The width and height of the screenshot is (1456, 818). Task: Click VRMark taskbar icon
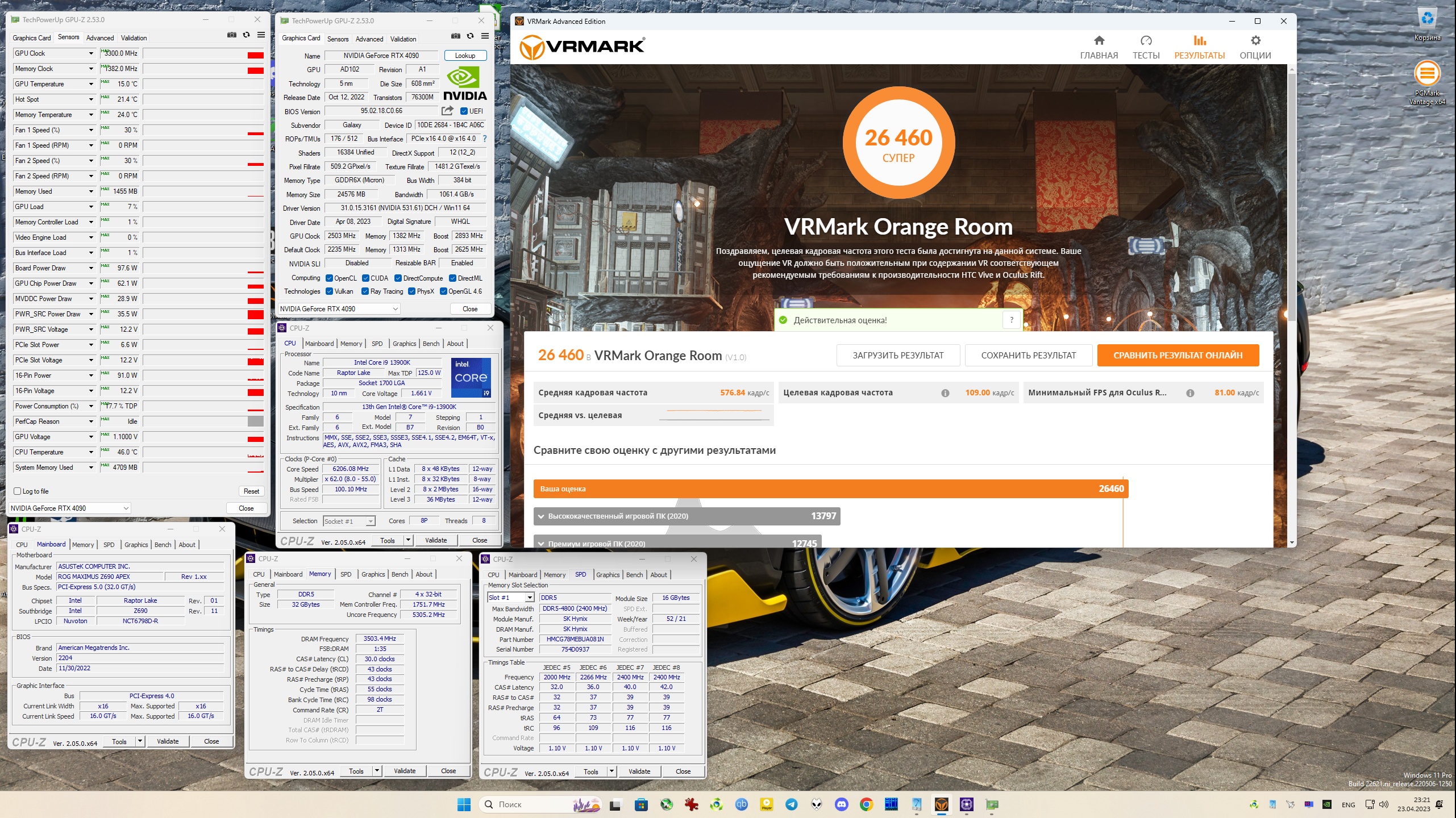pos(942,804)
